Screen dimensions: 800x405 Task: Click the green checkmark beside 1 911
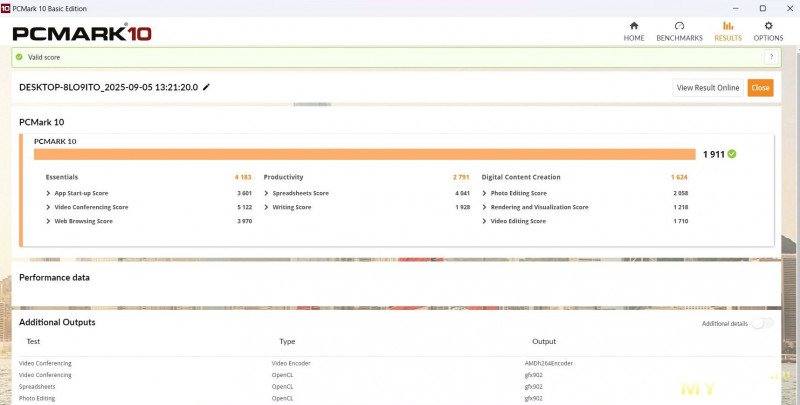732,154
